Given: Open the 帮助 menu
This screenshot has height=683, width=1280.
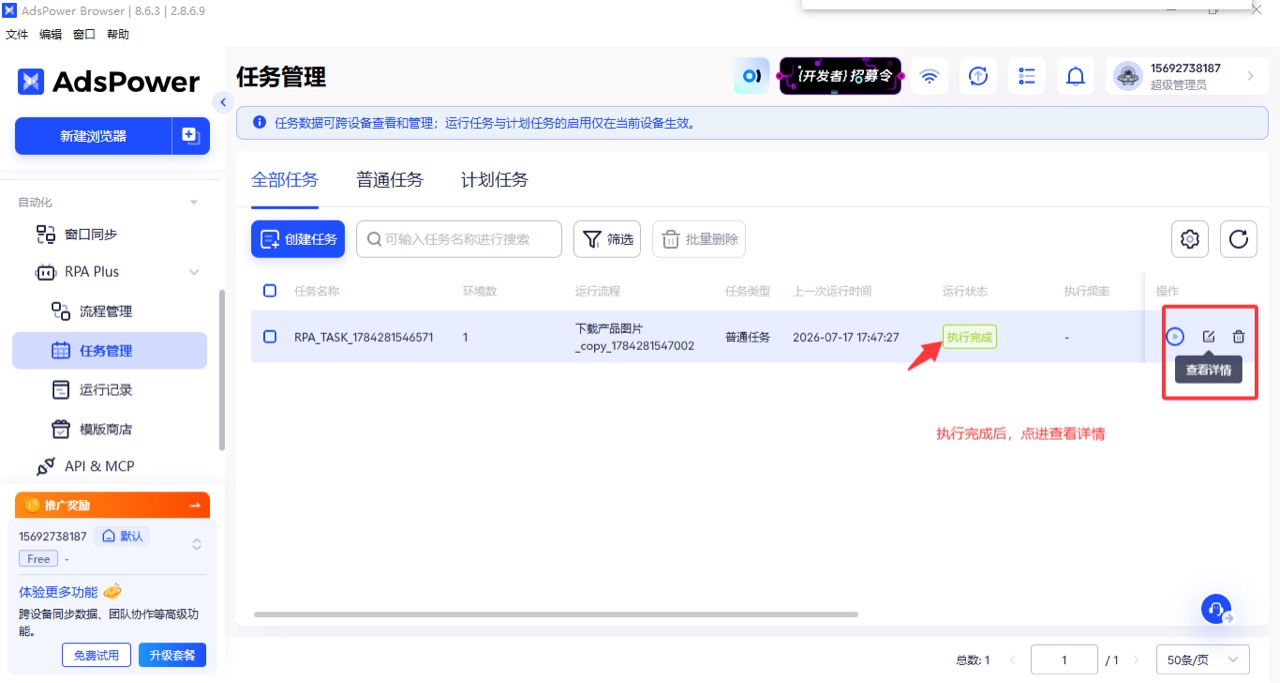Looking at the screenshot, I should click(118, 34).
